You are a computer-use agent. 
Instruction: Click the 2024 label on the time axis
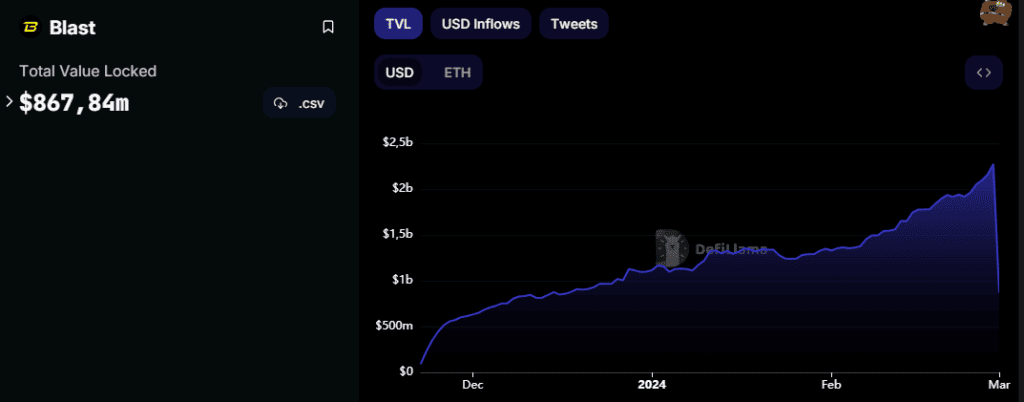pos(651,384)
